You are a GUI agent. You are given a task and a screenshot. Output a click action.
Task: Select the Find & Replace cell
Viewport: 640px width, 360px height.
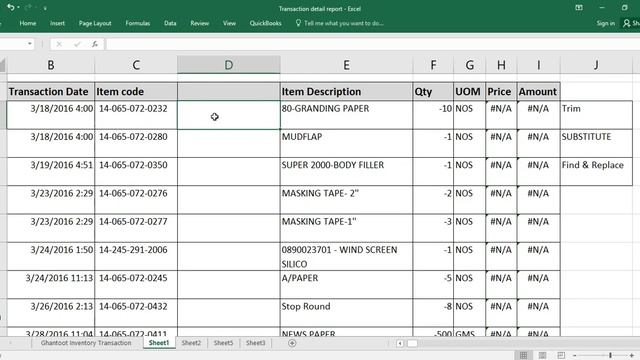click(596, 171)
